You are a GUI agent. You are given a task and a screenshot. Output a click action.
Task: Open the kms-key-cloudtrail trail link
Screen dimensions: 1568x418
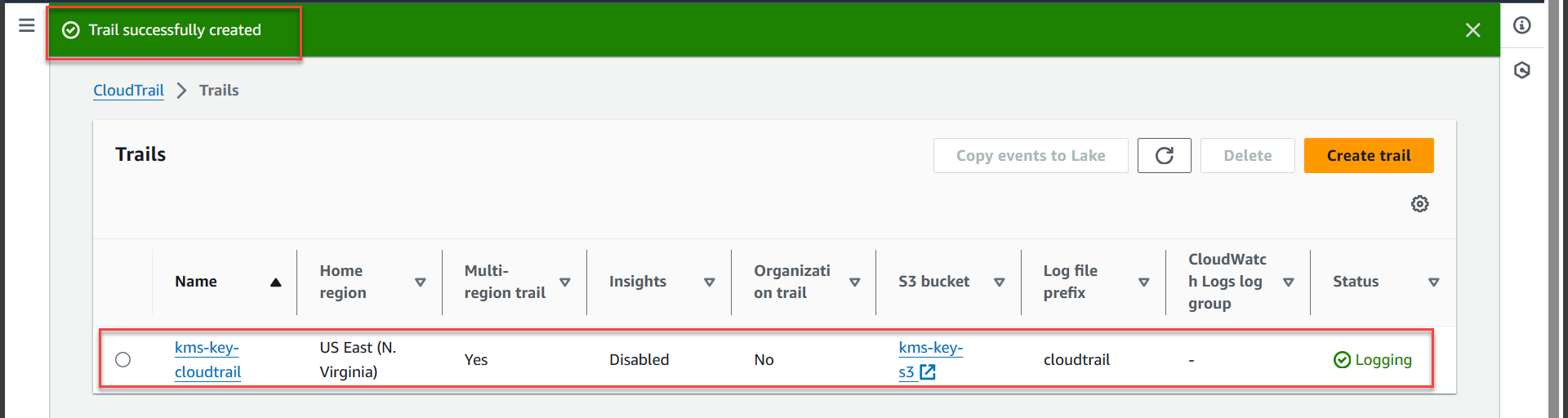point(207,360)
